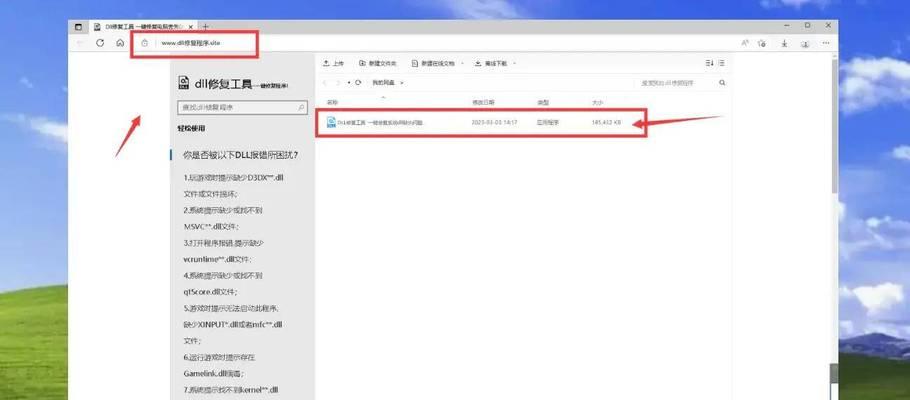Click the 离线下载 offline download button

pyautogui.click(x=491, y=63)
